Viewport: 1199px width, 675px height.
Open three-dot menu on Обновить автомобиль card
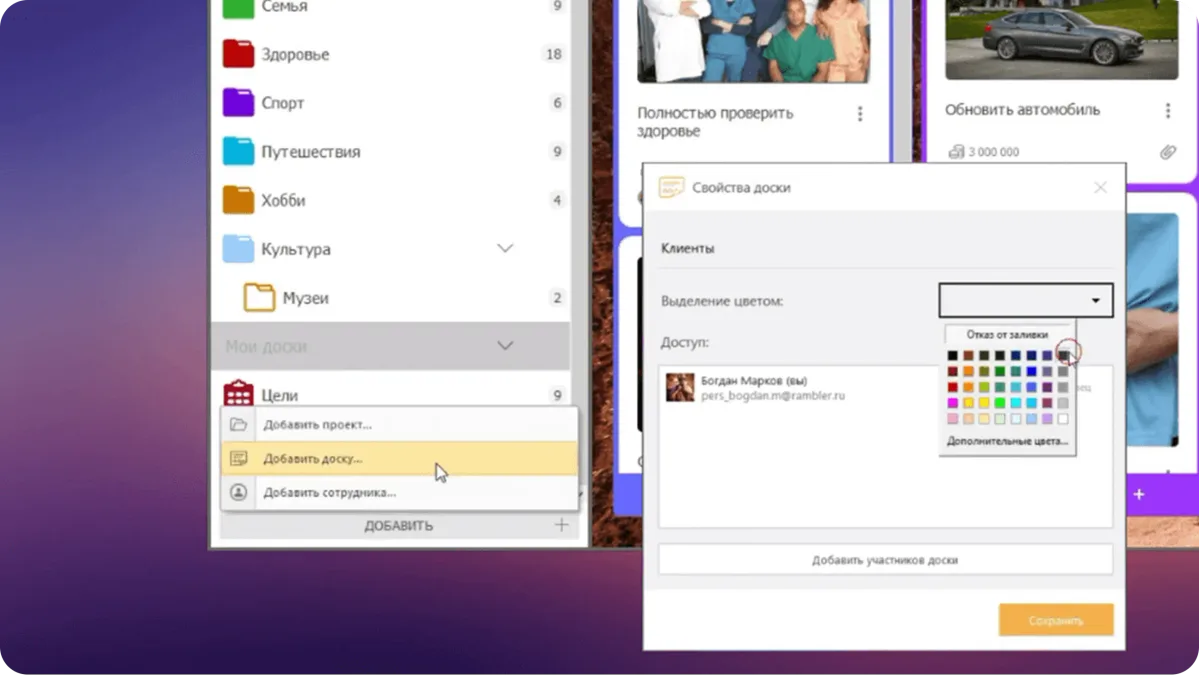tap(1167, 111)
